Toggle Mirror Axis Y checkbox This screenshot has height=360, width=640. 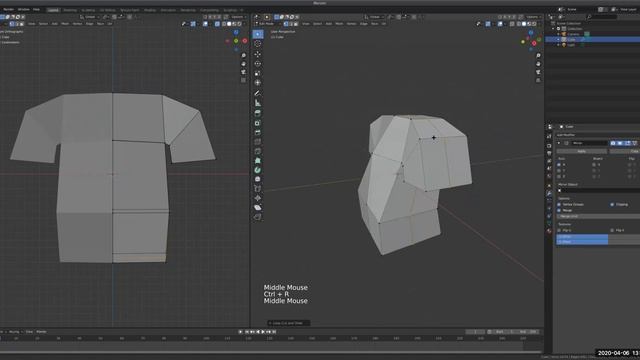[559, 171]
